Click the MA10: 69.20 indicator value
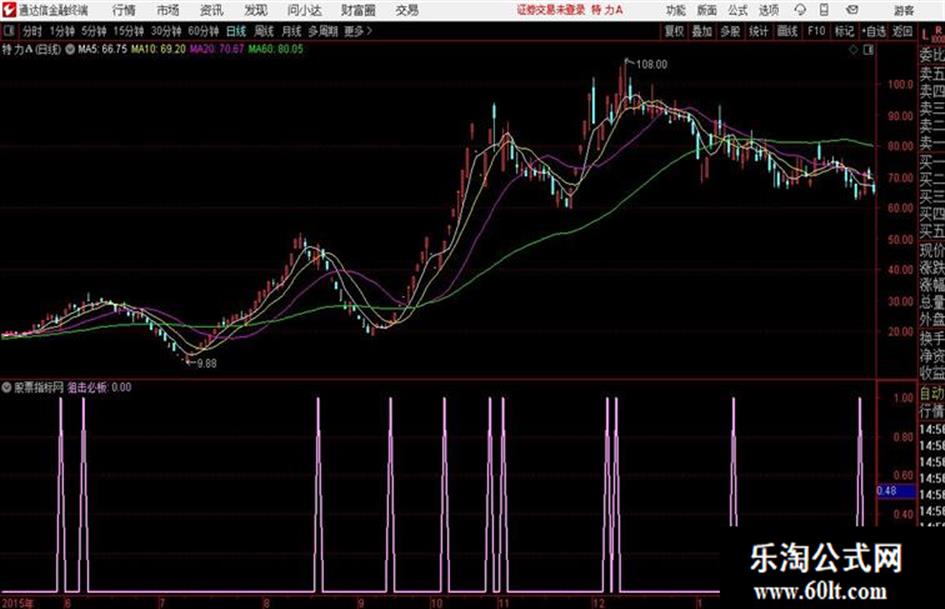This screenshot has height=609, width=945. [x=159, y=49]
